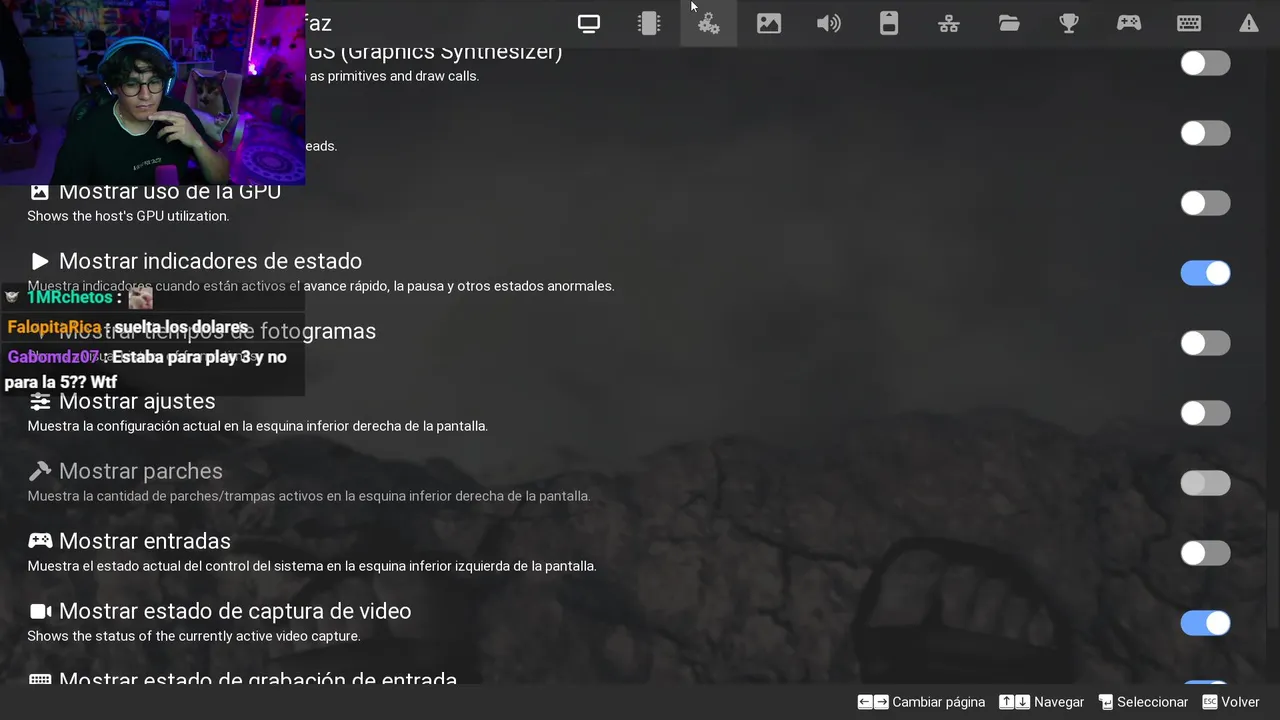Viewport: 1280px width, 720px height.
Task: Enable the Mostrar entradas switch
Action: click(x=1205, y=553)
